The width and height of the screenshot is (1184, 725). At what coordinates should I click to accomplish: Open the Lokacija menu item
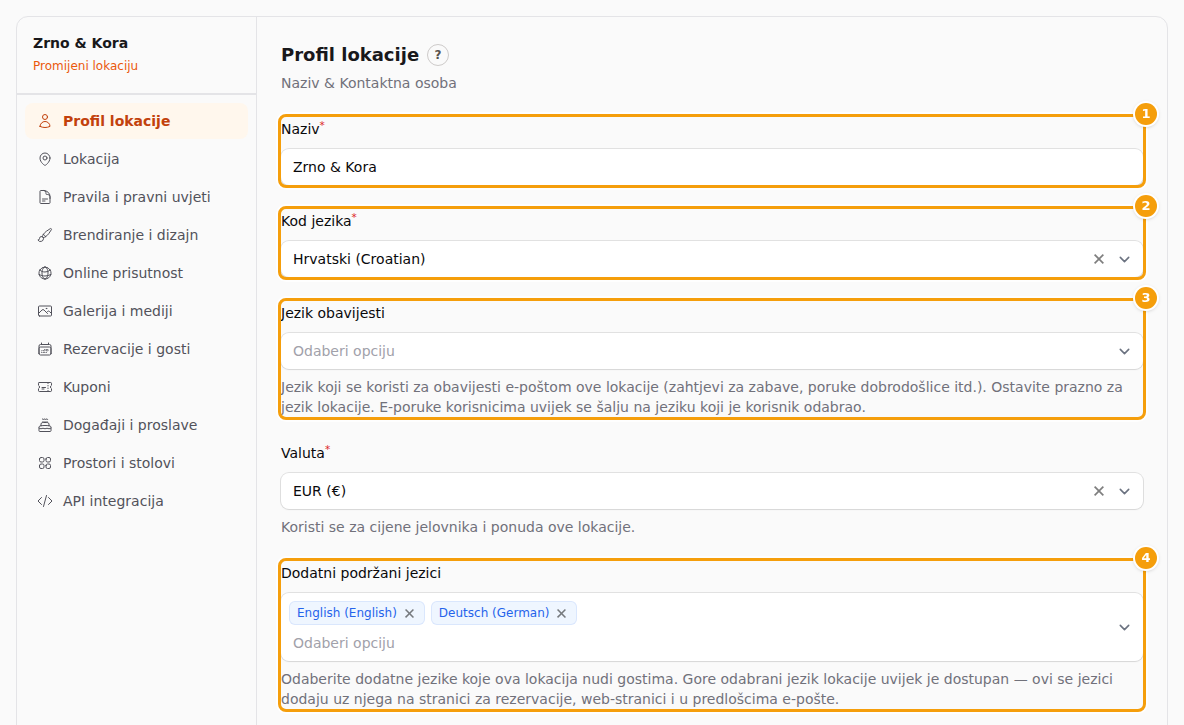tap(137, 159)
